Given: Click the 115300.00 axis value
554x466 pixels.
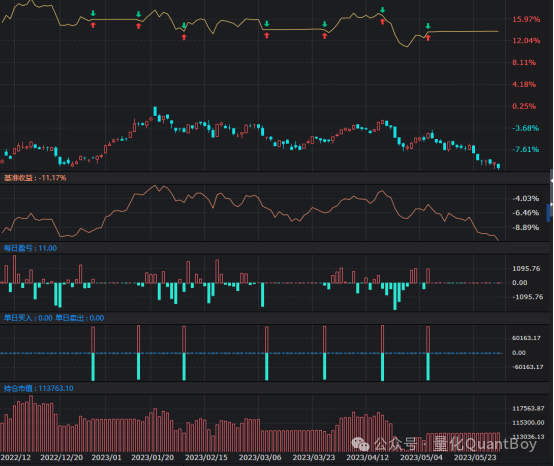Looking at the screenshot, I should (528, 423).
